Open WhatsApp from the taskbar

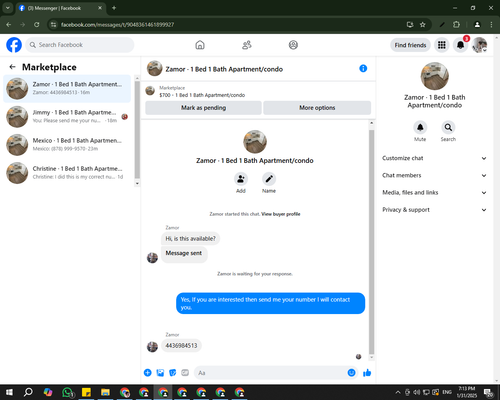[x=67, y=392]
